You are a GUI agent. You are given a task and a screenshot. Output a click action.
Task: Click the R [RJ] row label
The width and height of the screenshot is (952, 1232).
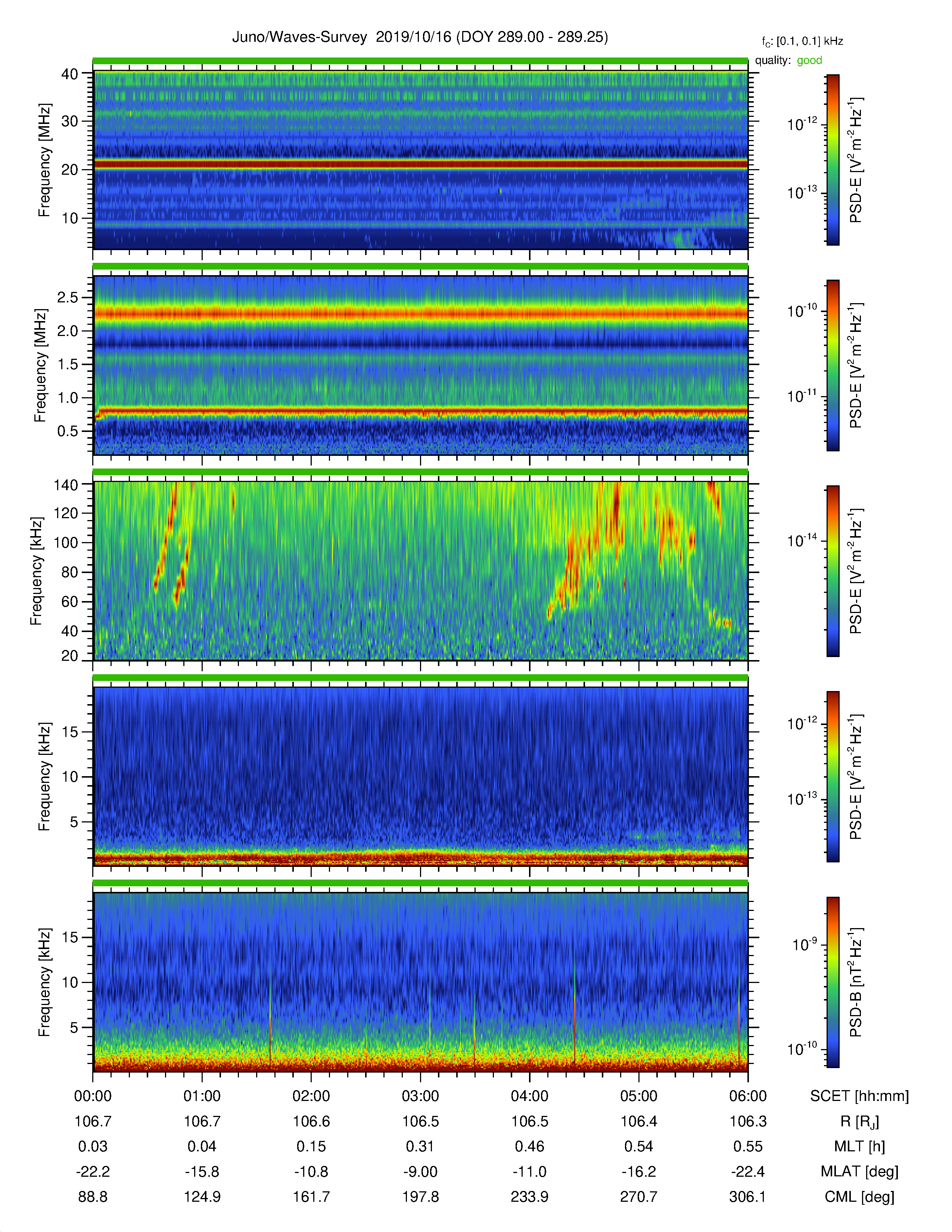tap(859, 1121)
